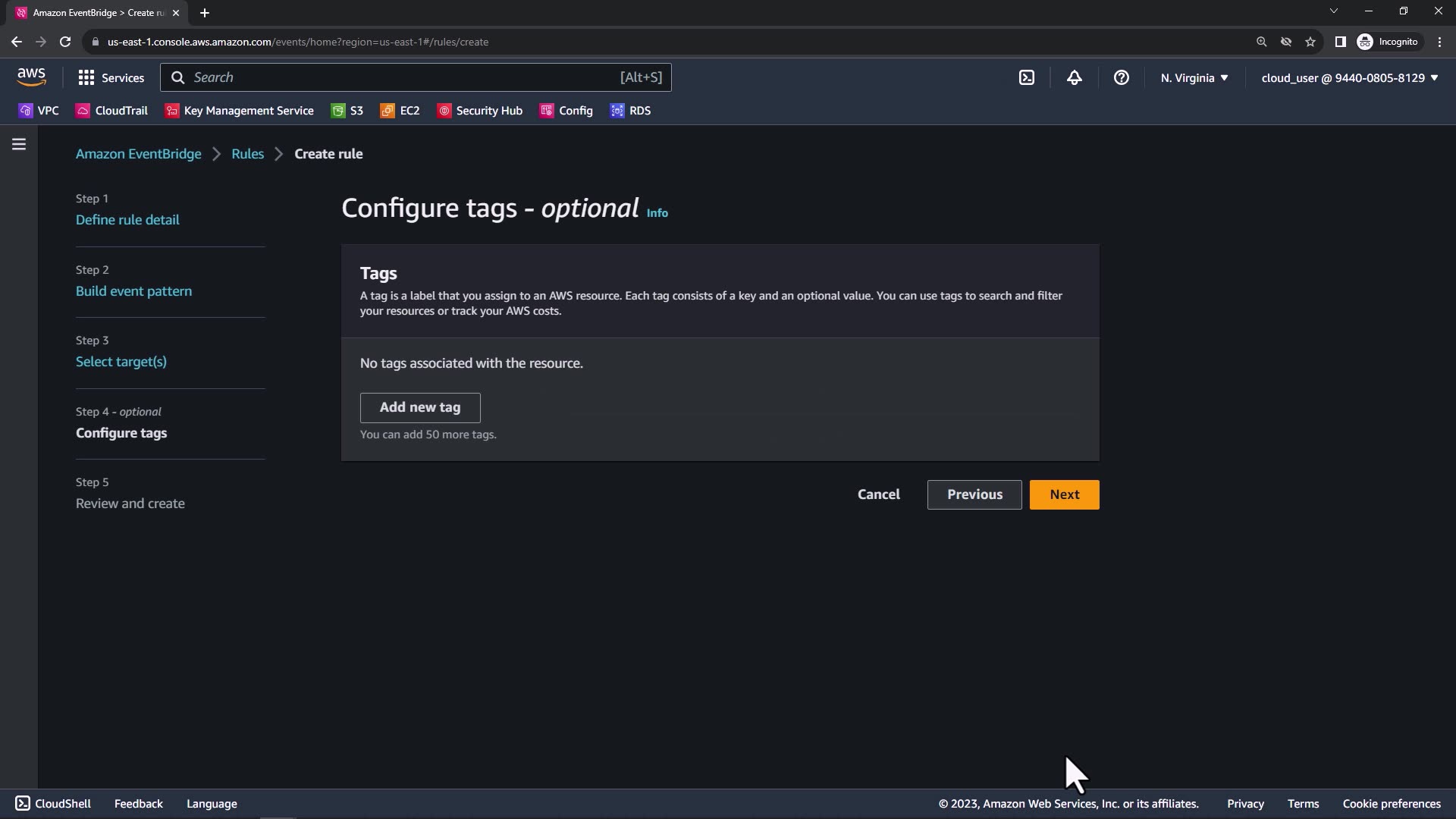The height and width of the screenshot is (819, 1456).
Task: Bookmark this page with the star icon
Action: tap(1310, 42)
